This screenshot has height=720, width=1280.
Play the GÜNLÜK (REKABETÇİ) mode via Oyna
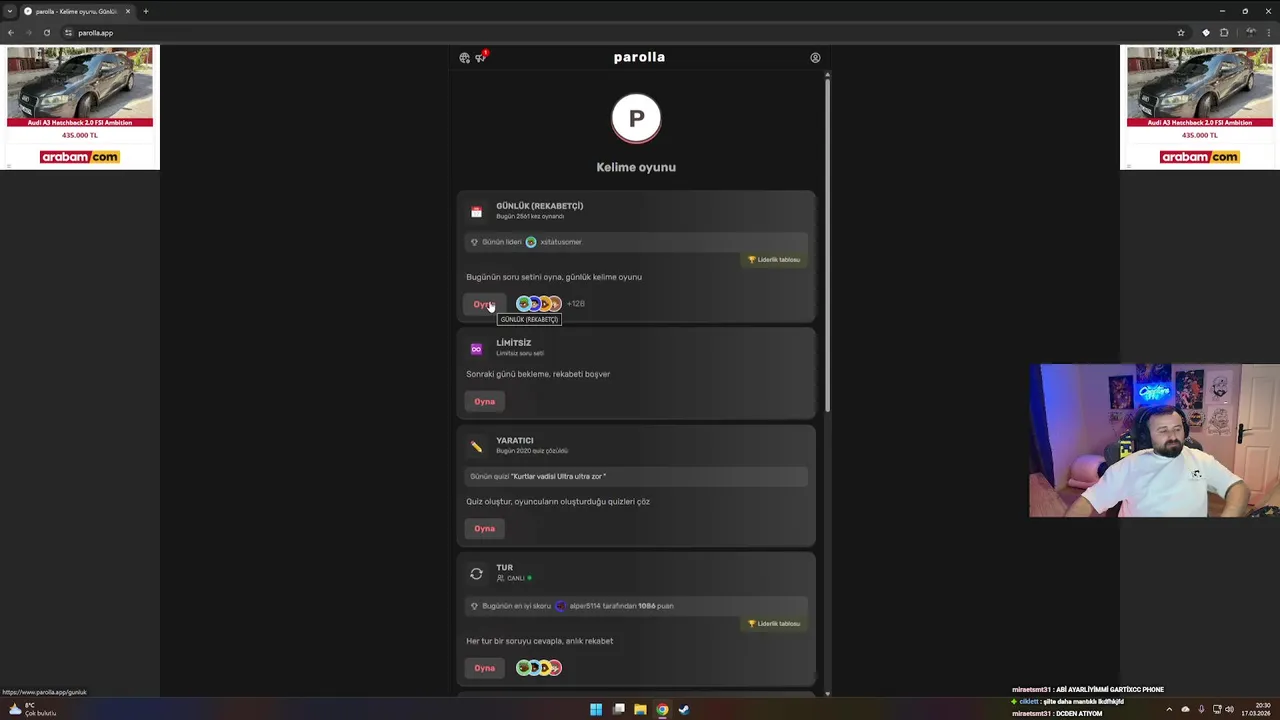tap(485, 304)
